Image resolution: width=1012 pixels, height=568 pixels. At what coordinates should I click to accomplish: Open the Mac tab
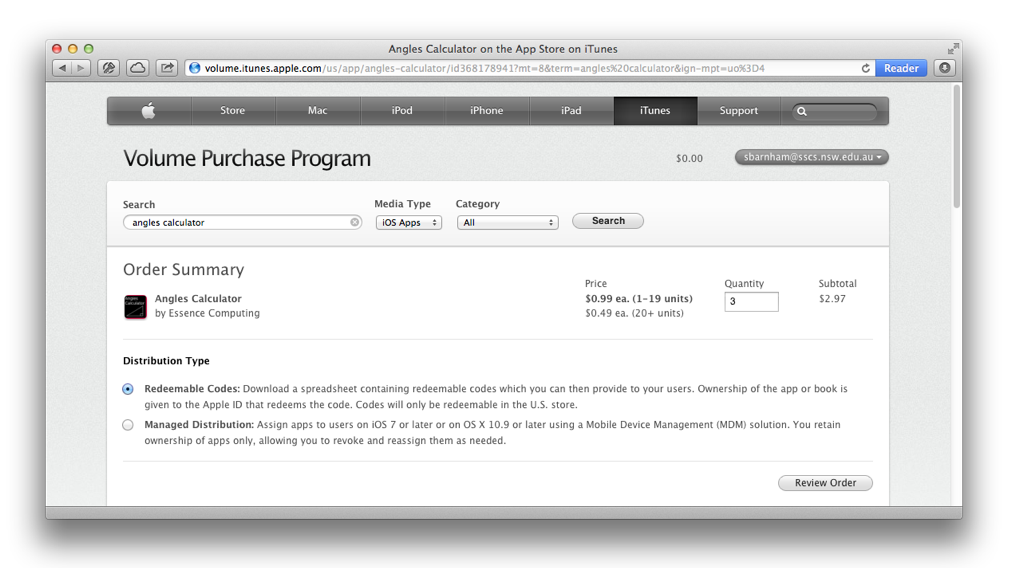tap(318, 111)
